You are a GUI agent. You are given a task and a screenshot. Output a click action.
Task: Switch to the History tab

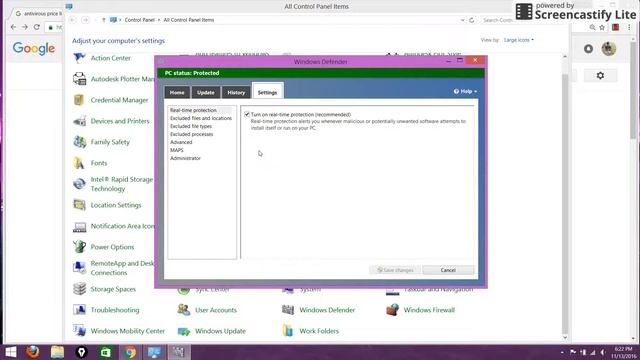click(x=236, y=93)
